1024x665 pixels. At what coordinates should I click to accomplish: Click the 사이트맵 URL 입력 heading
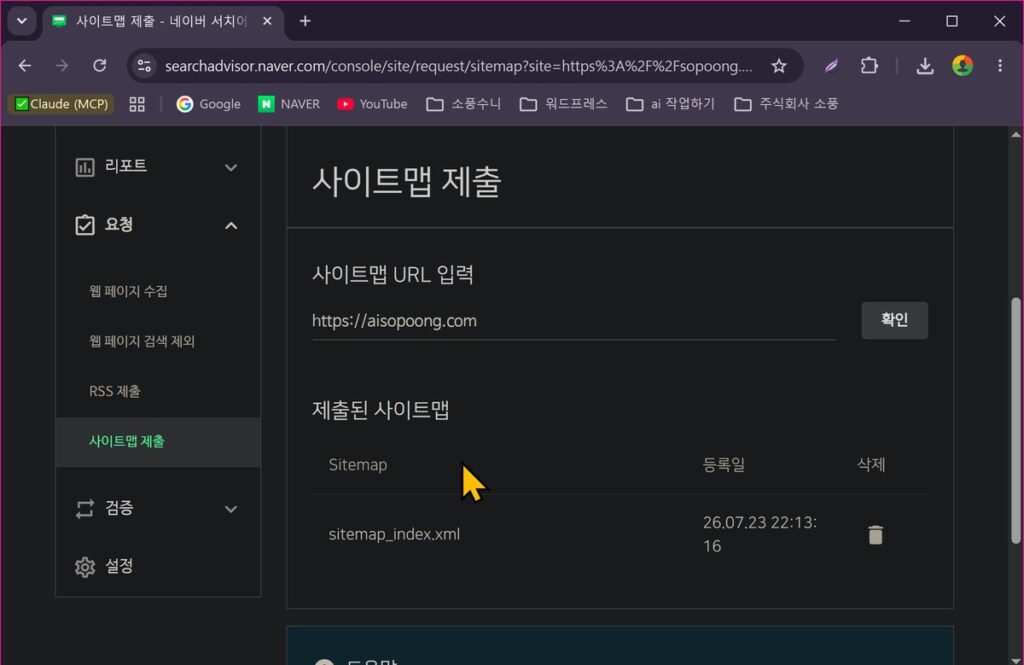[x=392, y=274]
